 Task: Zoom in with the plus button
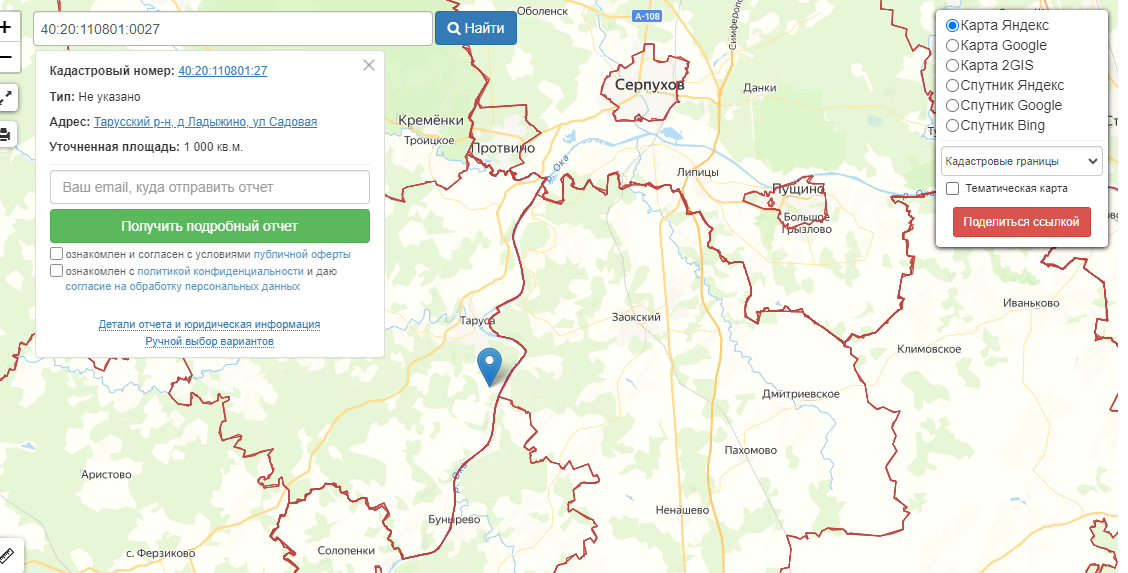pos(6,29)
